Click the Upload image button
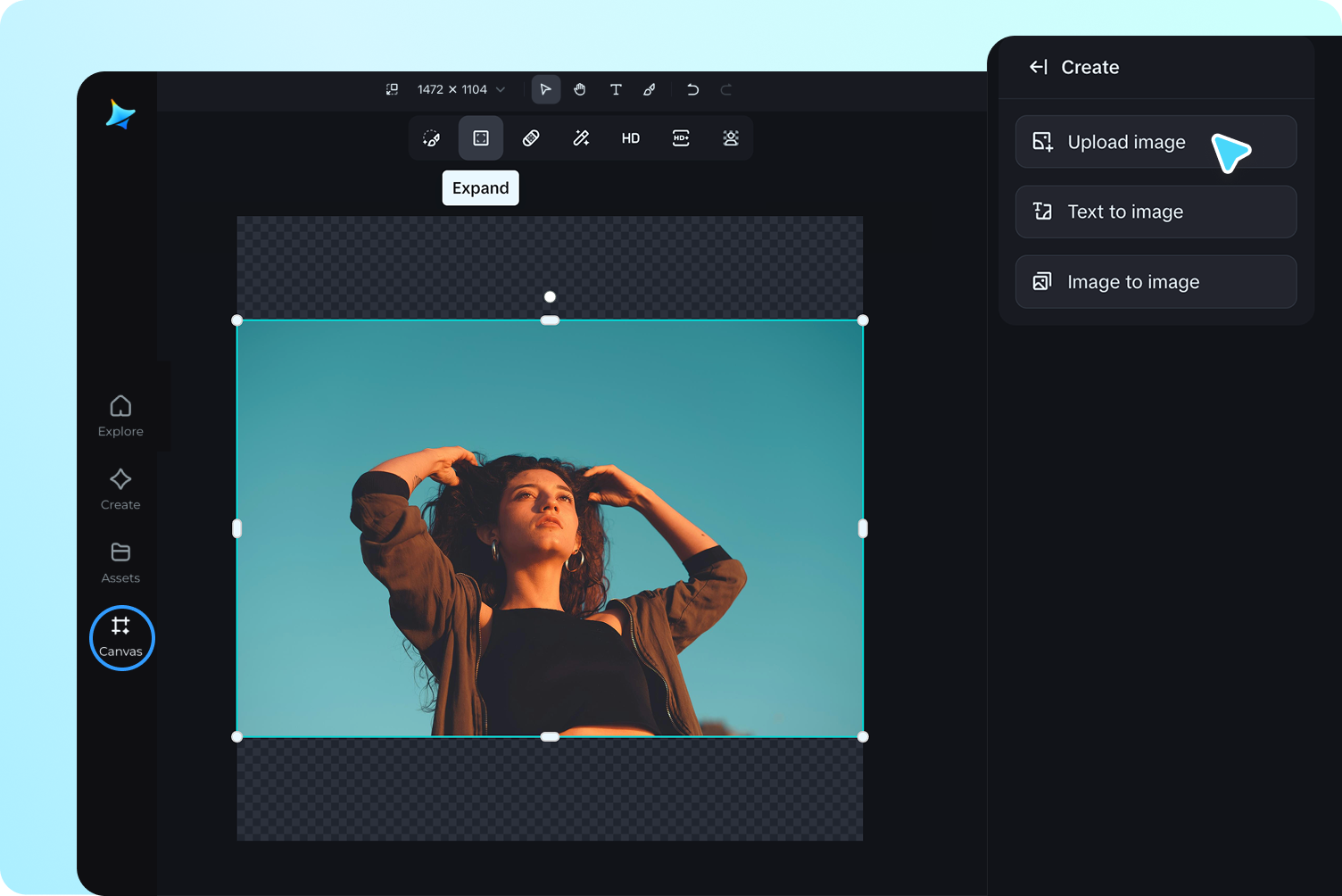 tap(1156, 142)
